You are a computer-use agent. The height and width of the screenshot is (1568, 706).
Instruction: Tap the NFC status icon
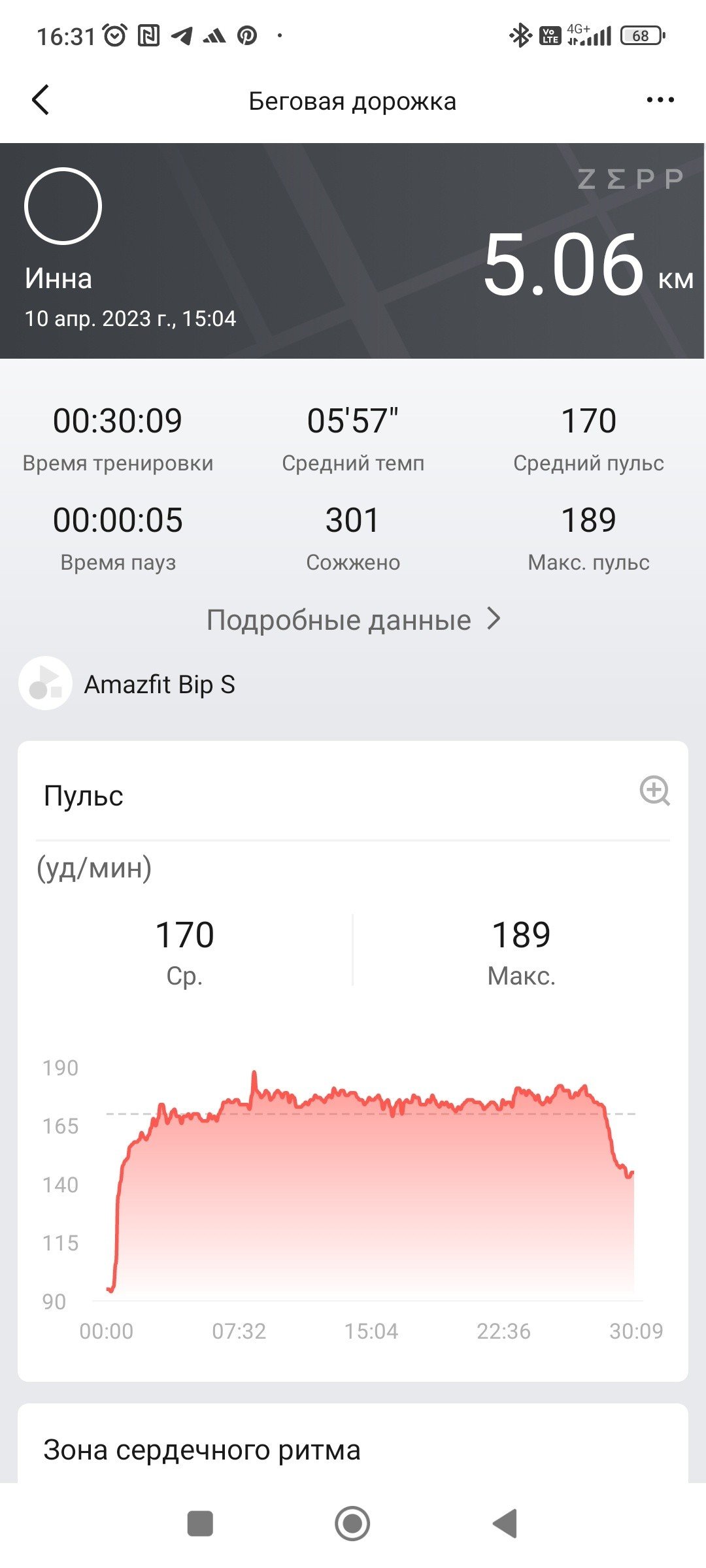[x=148, y=35]
